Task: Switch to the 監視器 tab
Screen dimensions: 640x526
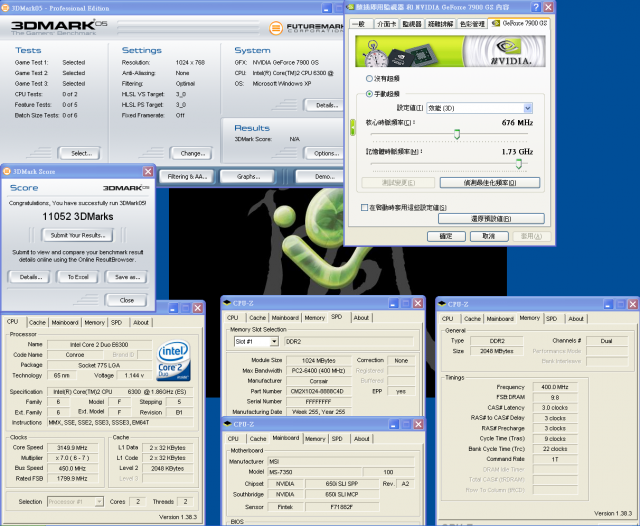Action: coord(412,24)
